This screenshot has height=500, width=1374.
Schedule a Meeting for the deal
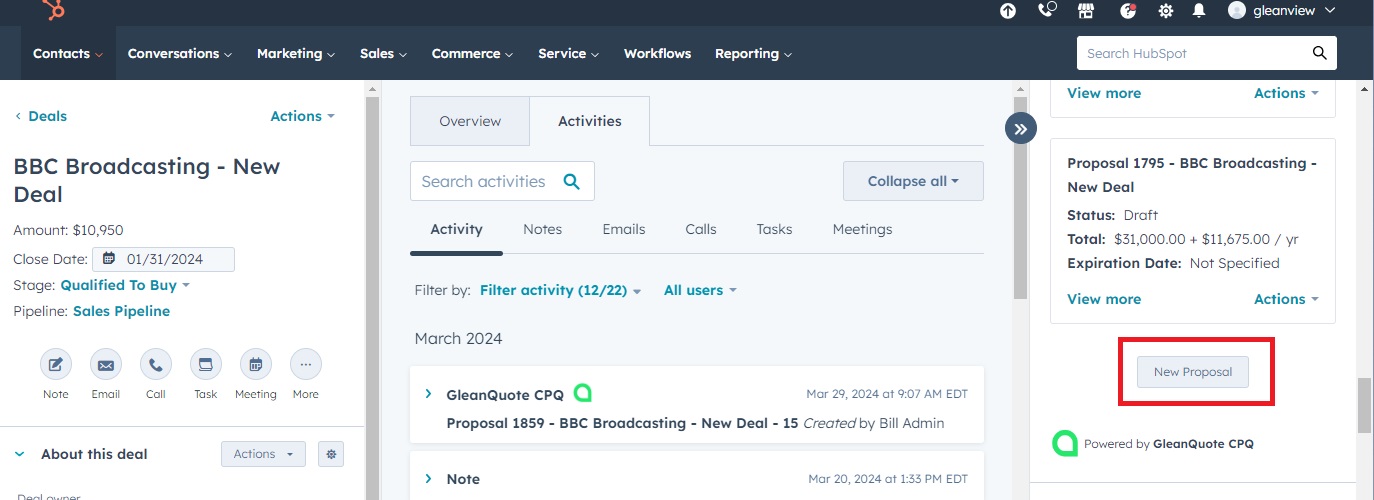point(256,365)
